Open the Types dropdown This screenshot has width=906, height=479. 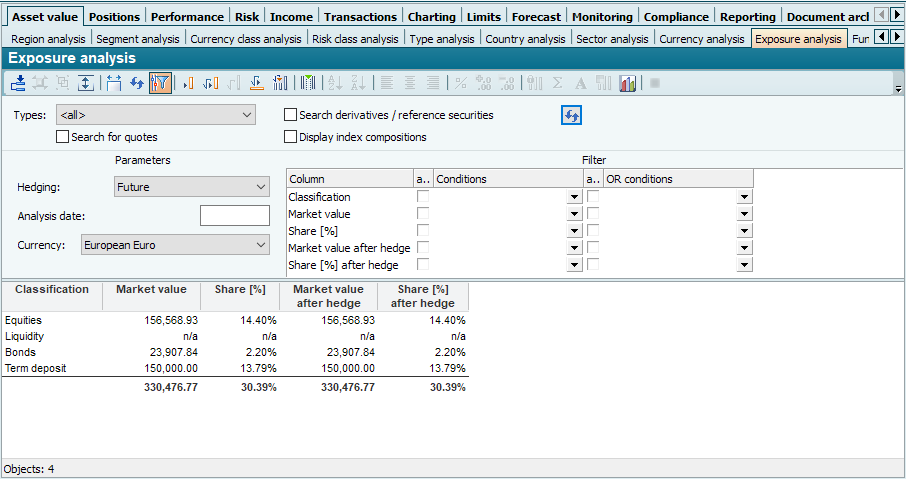pos(155,115)
